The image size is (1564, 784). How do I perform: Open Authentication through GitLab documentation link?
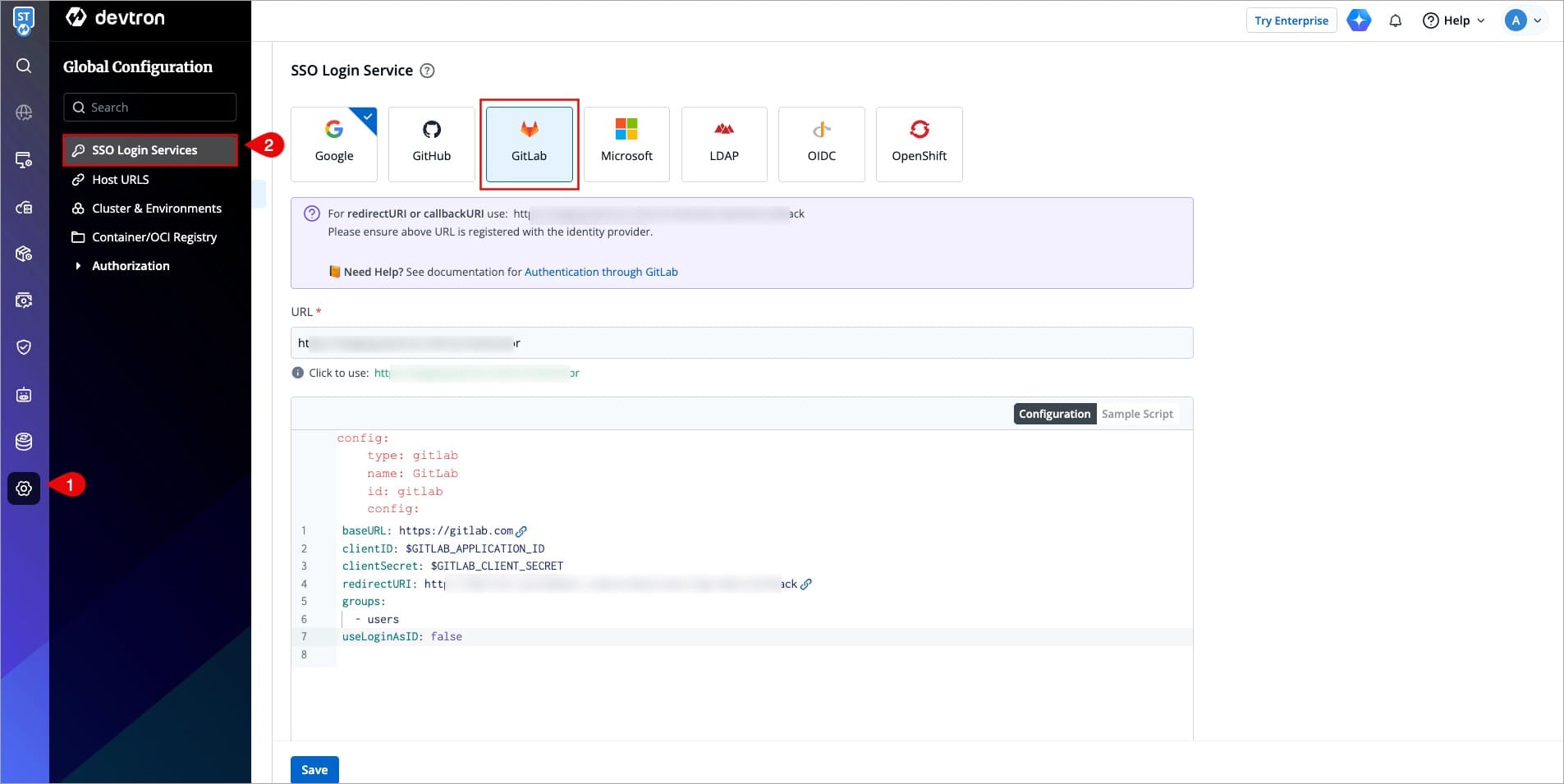point(601,272)
